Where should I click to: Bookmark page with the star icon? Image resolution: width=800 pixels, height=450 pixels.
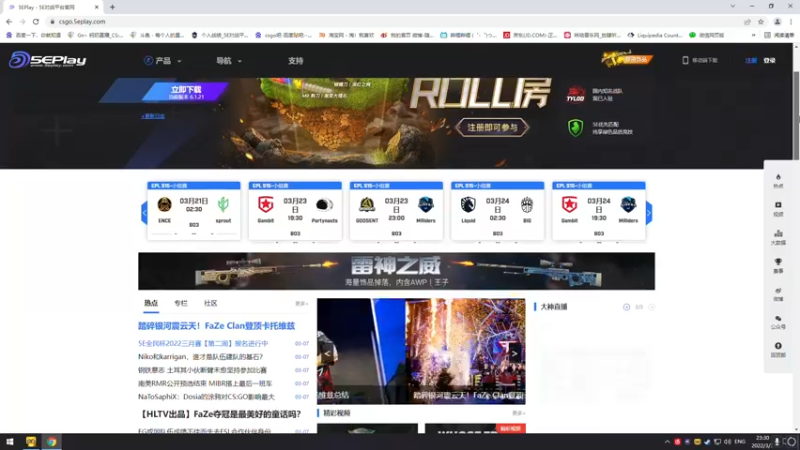click(x=761, y=21)
